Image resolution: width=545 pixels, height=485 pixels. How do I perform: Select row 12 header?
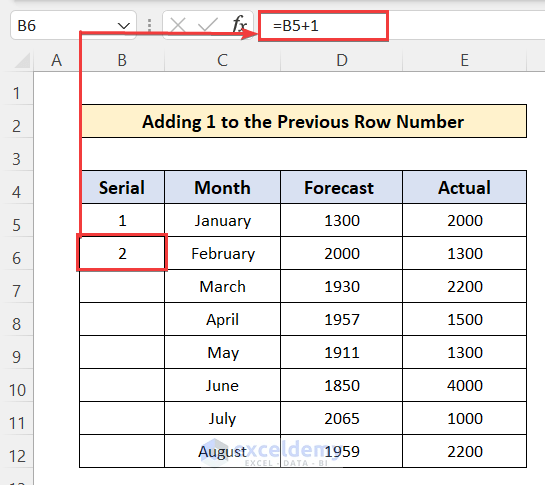(x=16, y=456)
